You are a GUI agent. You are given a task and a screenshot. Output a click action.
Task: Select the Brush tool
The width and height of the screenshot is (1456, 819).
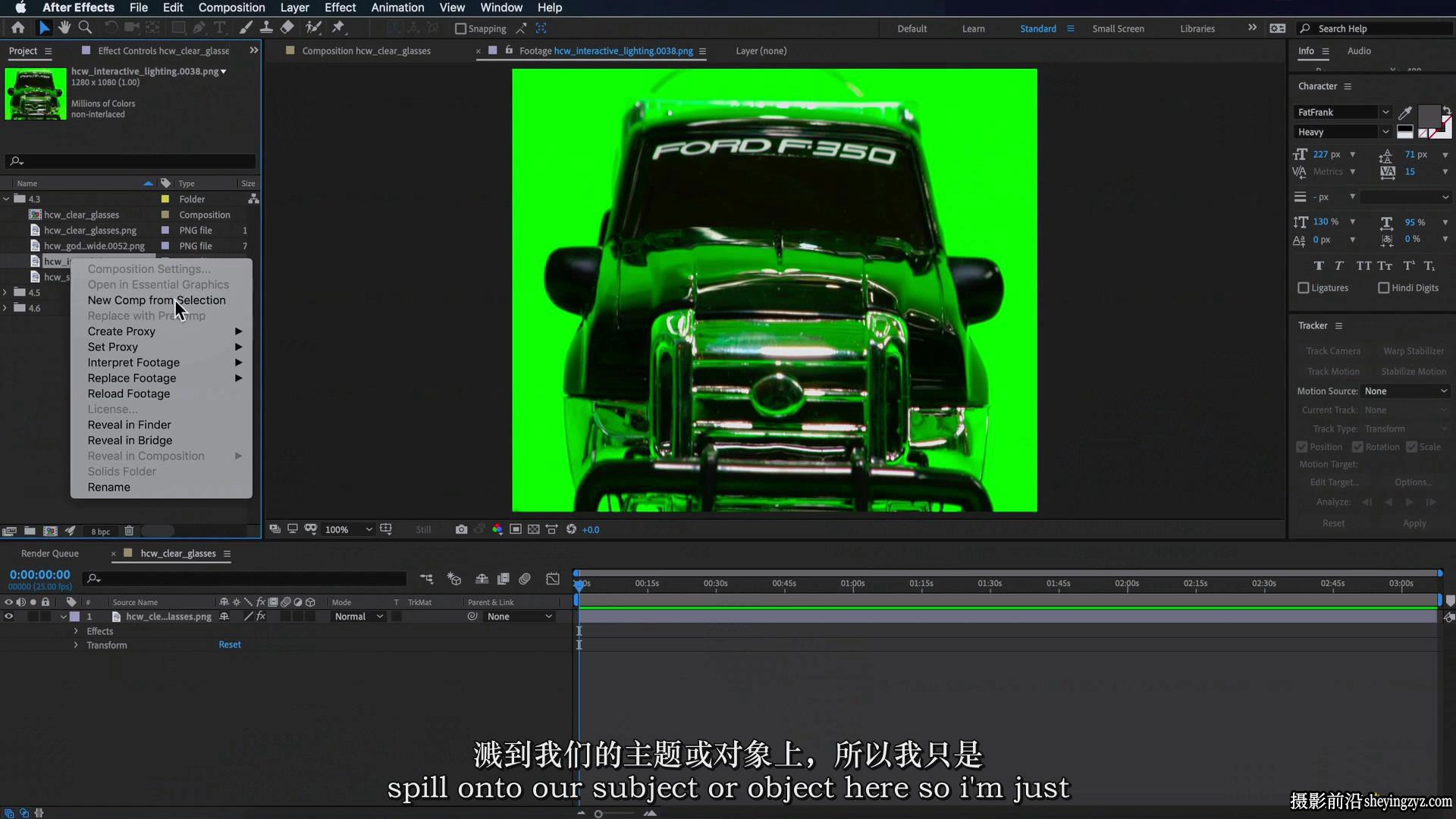click(x=246, y=28)
